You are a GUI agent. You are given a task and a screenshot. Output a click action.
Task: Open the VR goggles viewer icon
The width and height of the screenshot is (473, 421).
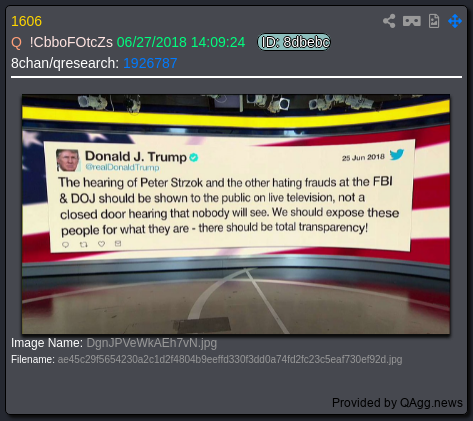click(412, 21)
